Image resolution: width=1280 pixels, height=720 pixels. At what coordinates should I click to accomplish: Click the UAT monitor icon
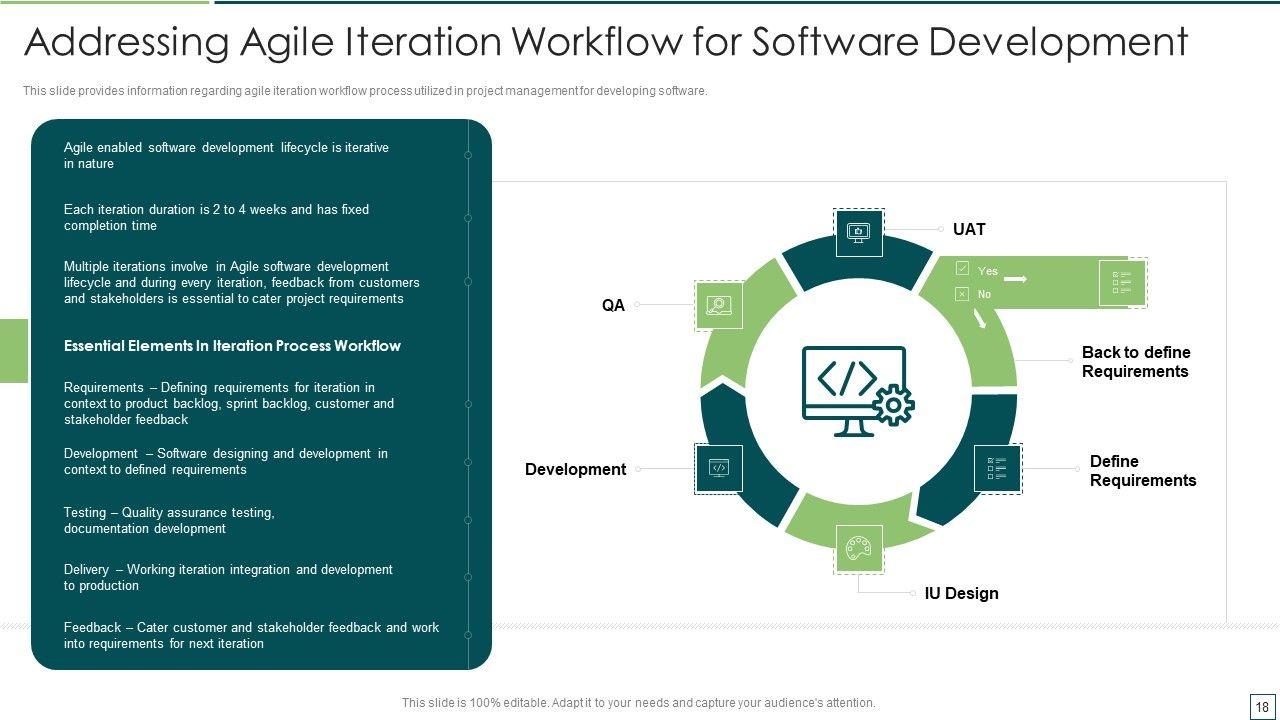[858, 232]
